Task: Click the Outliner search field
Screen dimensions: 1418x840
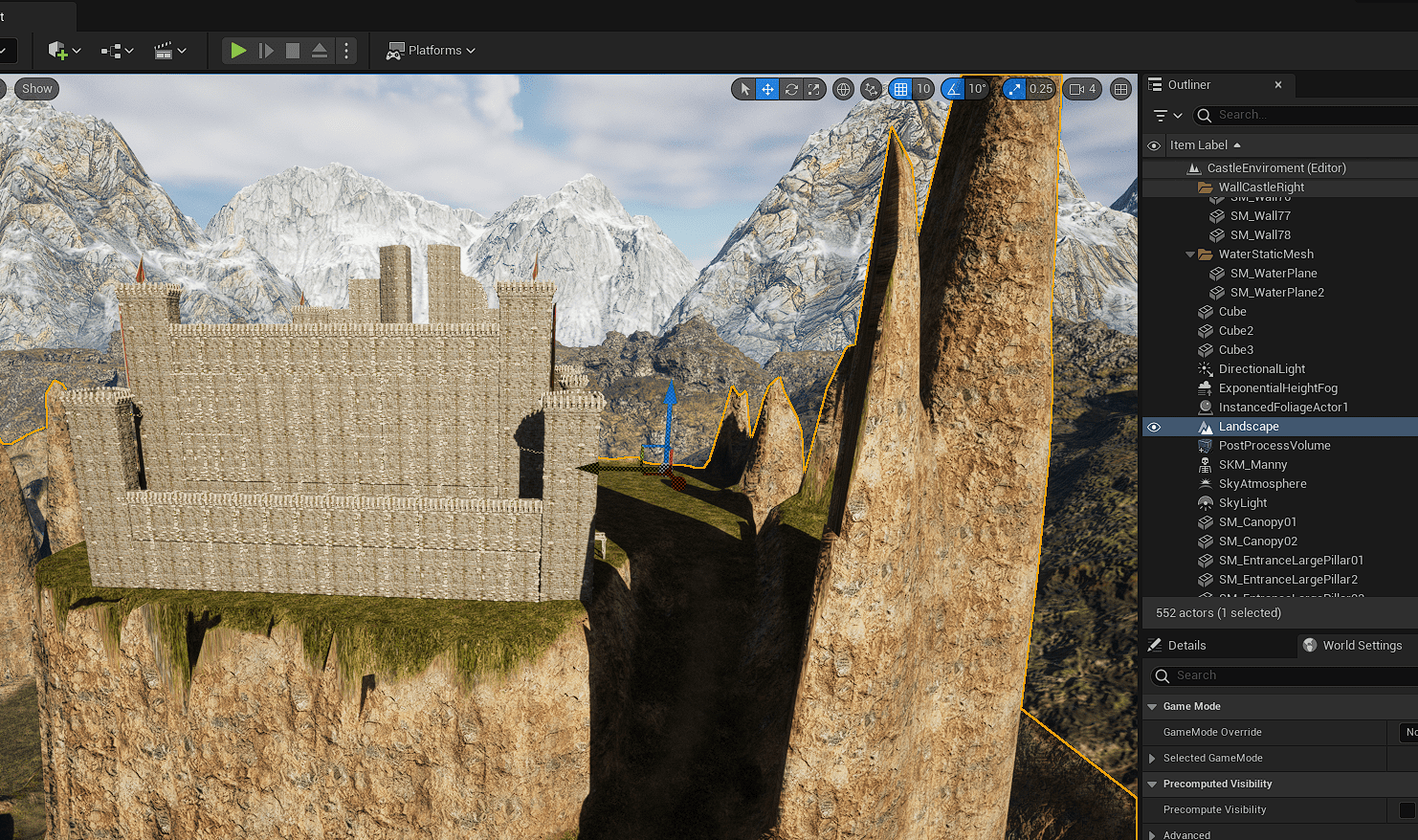Action: tap(1311, 115)
